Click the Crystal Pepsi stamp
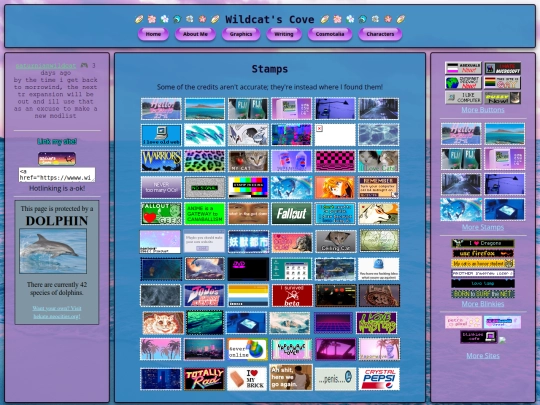 point(379,379)
